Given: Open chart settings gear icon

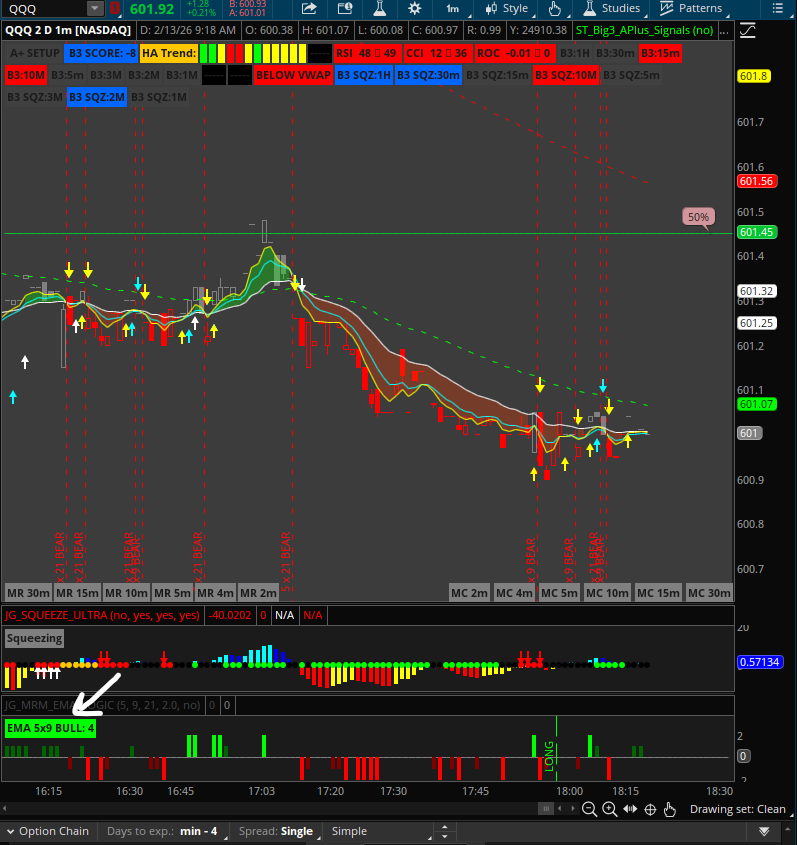Looking at the screenshot, I should [x=414, y=9].
